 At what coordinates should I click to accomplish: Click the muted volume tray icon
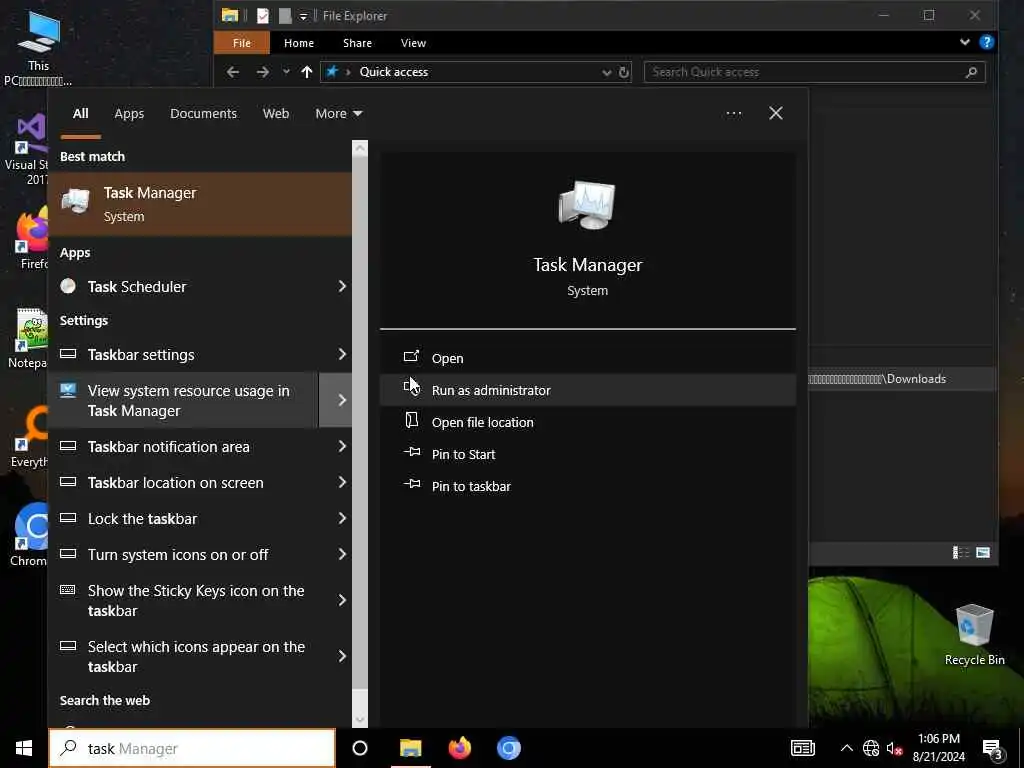point(894,748)
